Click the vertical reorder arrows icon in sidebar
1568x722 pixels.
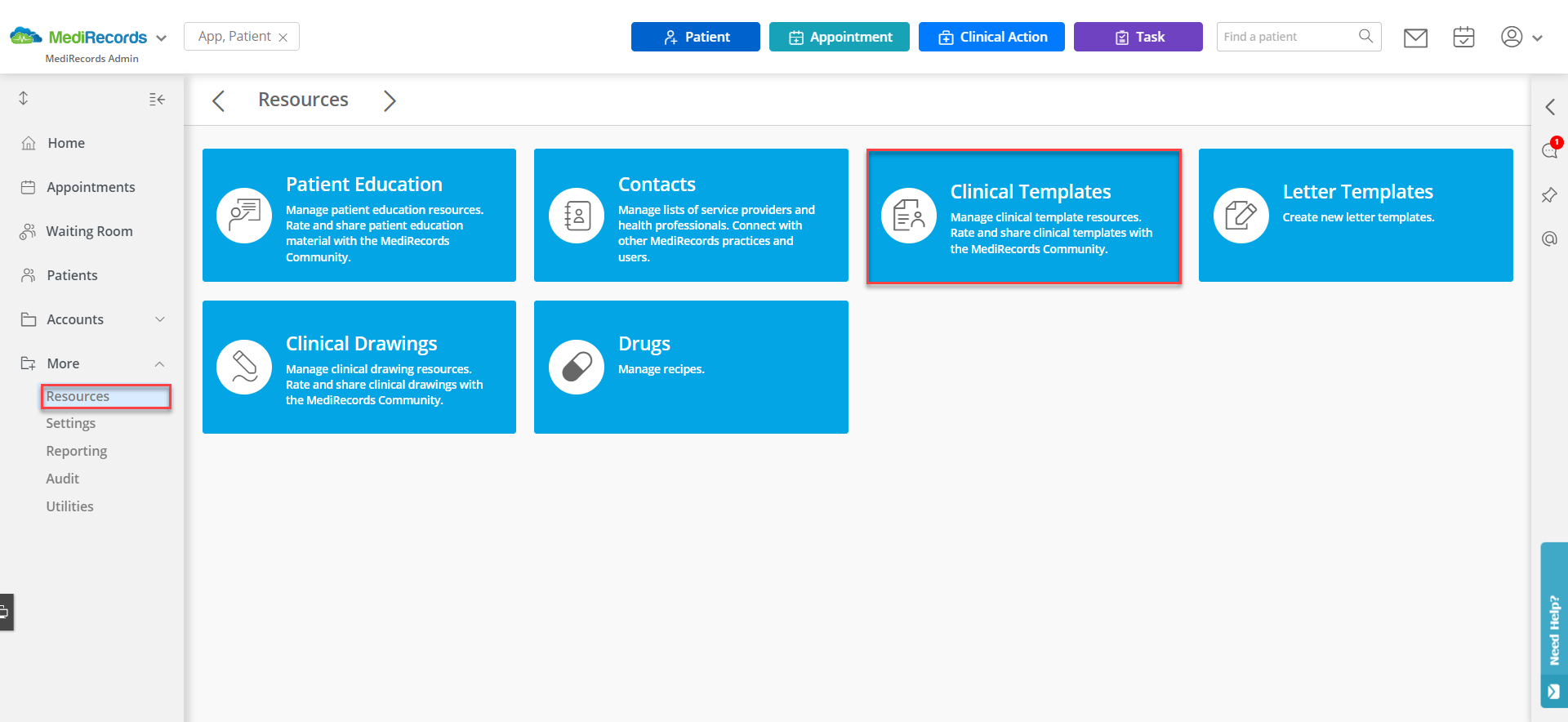(x=24, y=98)
